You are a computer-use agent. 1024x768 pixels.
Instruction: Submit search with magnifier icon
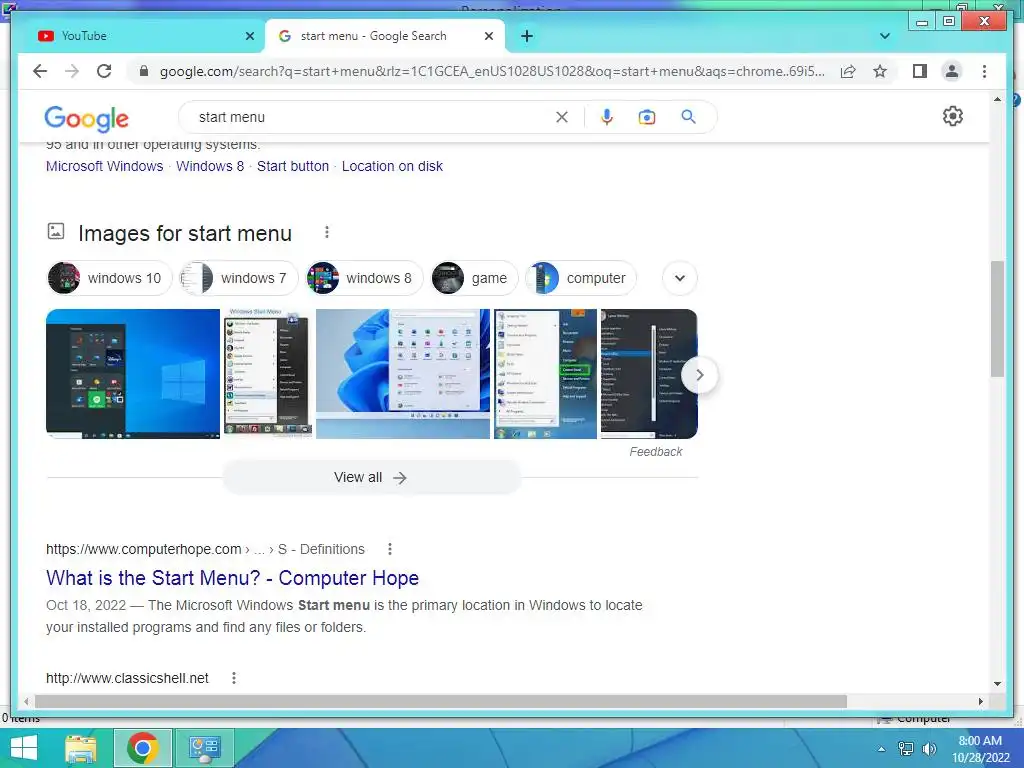pos(688,117)
